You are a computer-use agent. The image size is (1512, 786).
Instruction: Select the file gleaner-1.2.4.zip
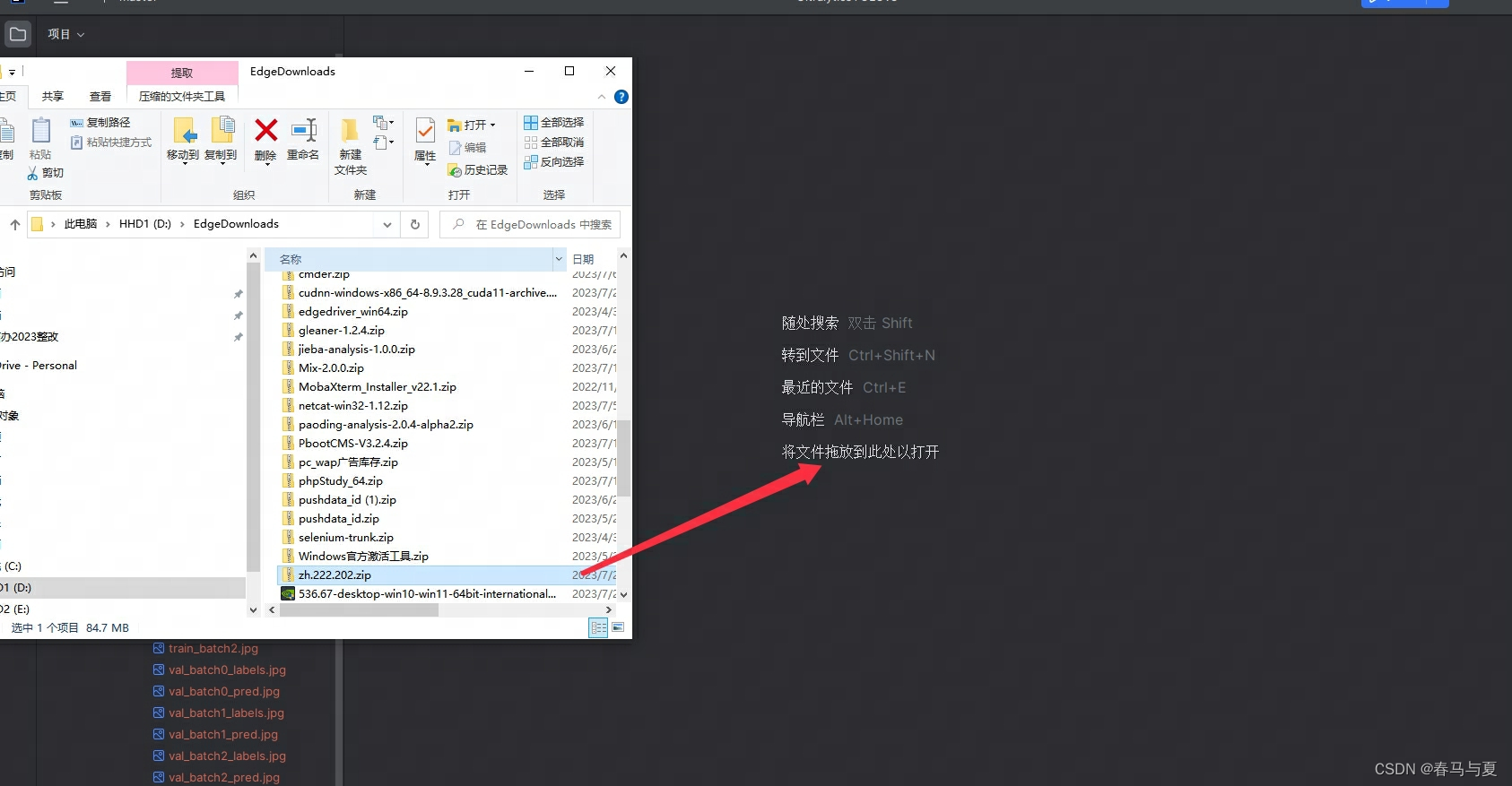pyautogui.click(x=342, y=331)
